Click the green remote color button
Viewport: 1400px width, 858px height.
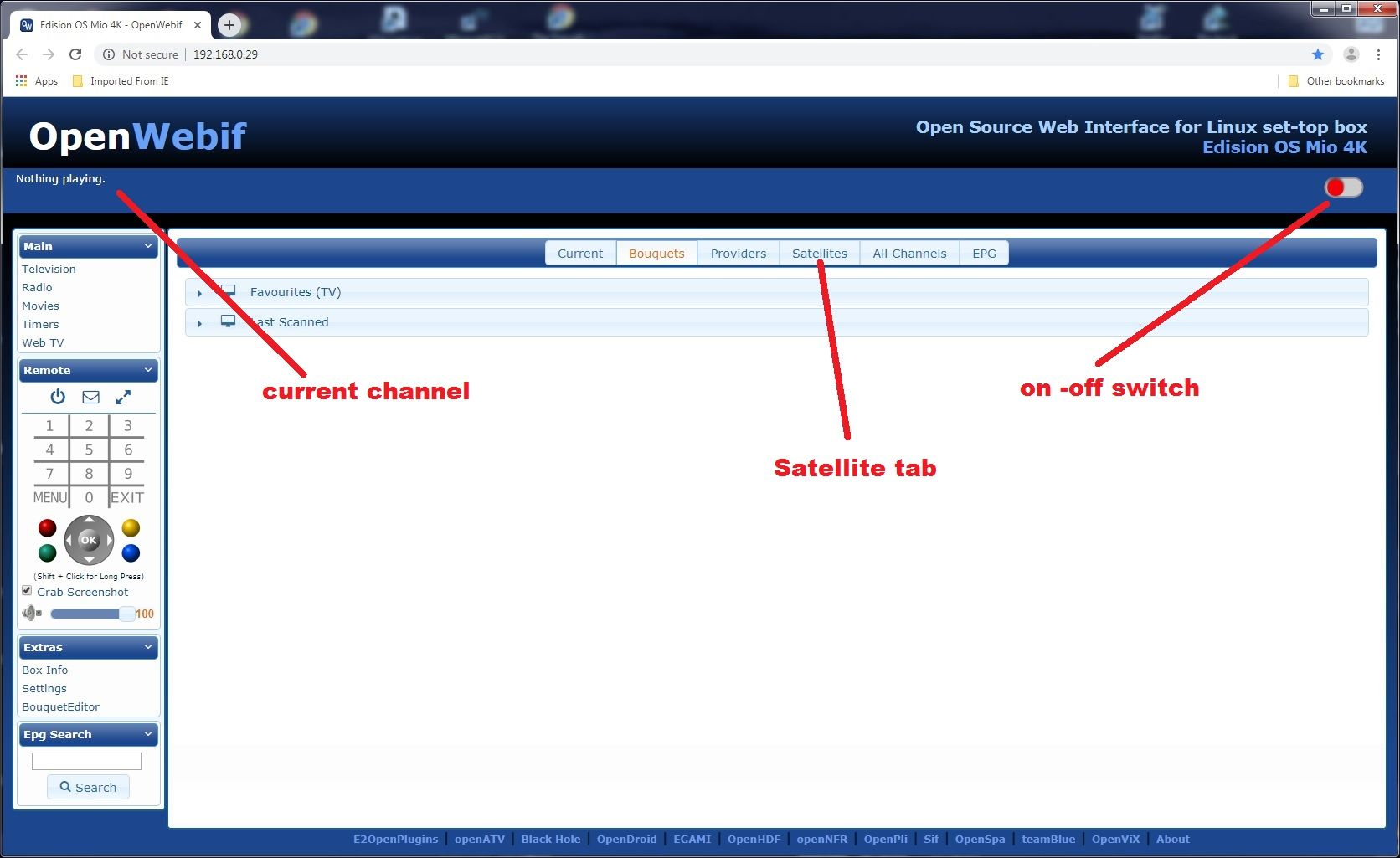click(x=48, y=553)
